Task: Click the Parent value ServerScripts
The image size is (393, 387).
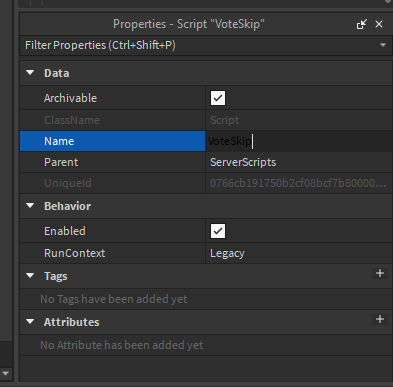Action: [x=243, y=162]
